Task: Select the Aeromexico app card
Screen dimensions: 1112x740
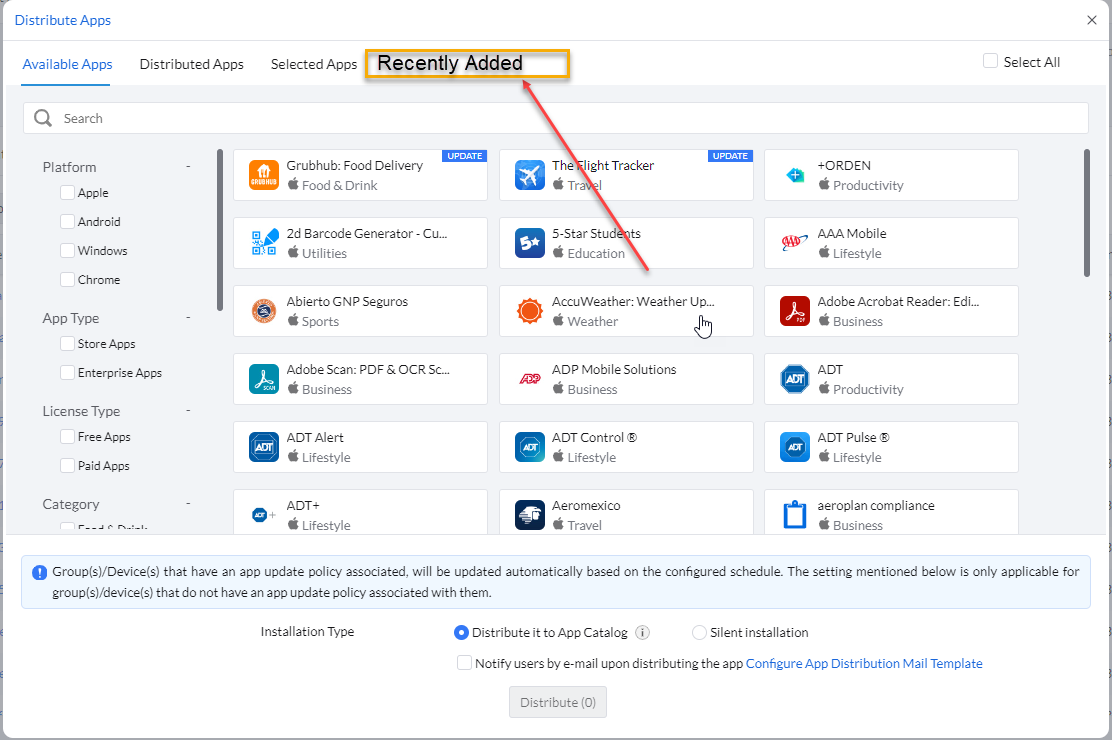Action: tap(626, 512)
